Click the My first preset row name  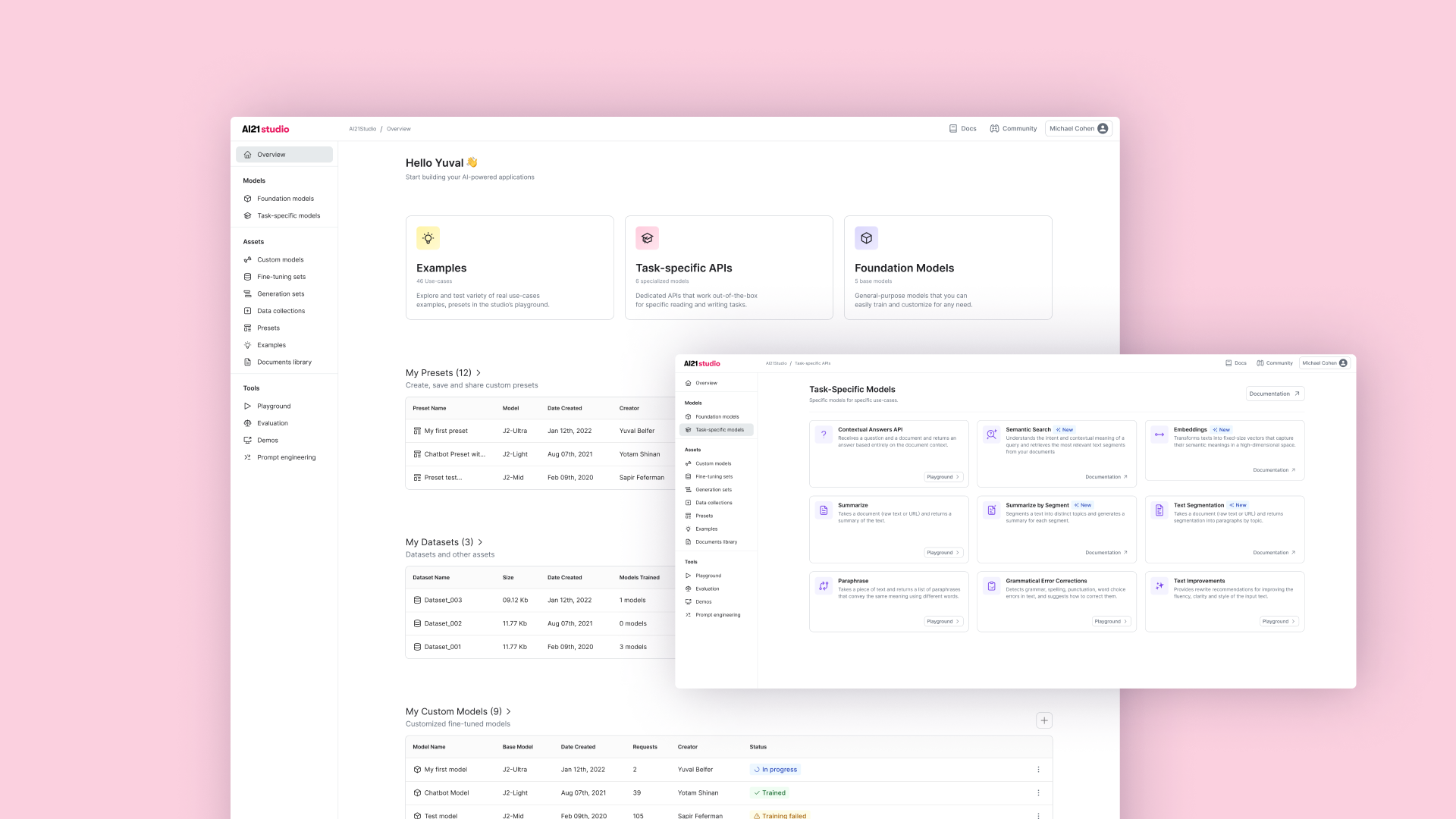(446, 431)
